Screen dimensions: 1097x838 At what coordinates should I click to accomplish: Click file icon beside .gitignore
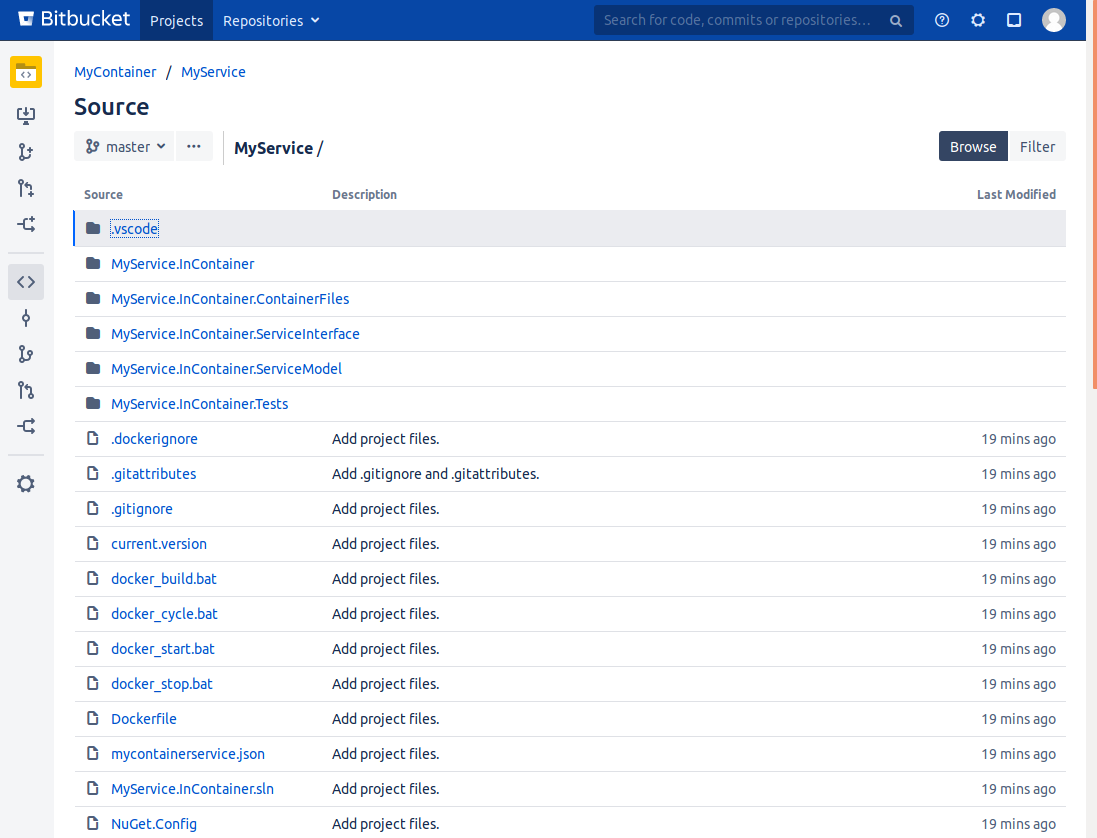pos(92,508)
